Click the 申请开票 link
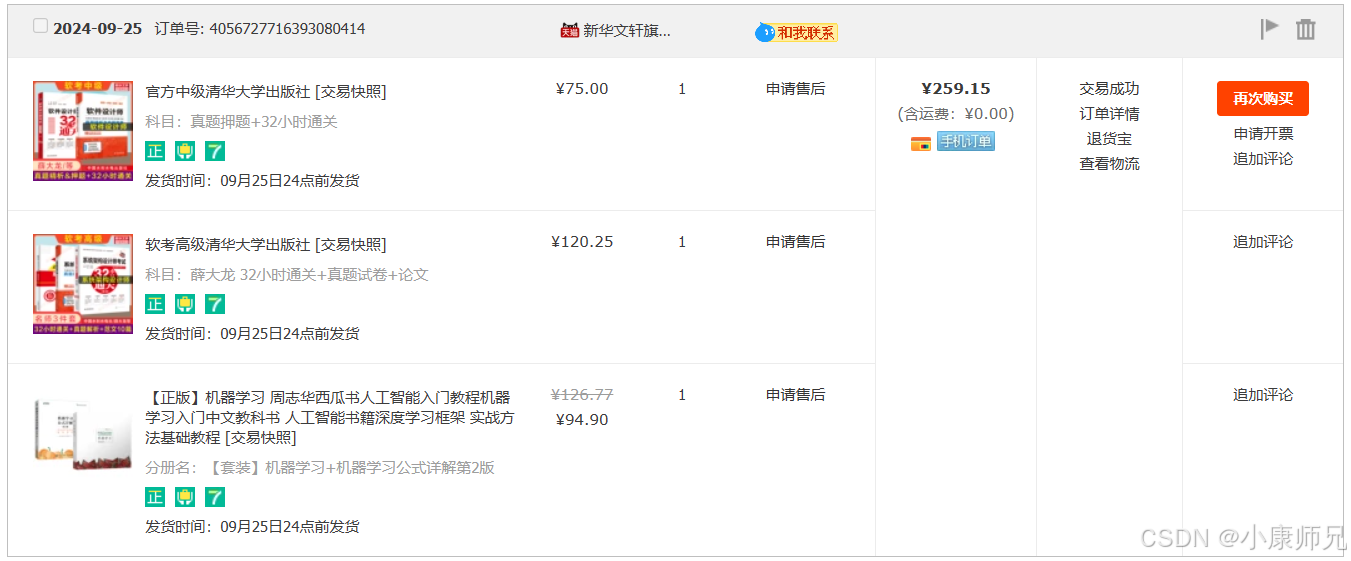 (1263, 134)
